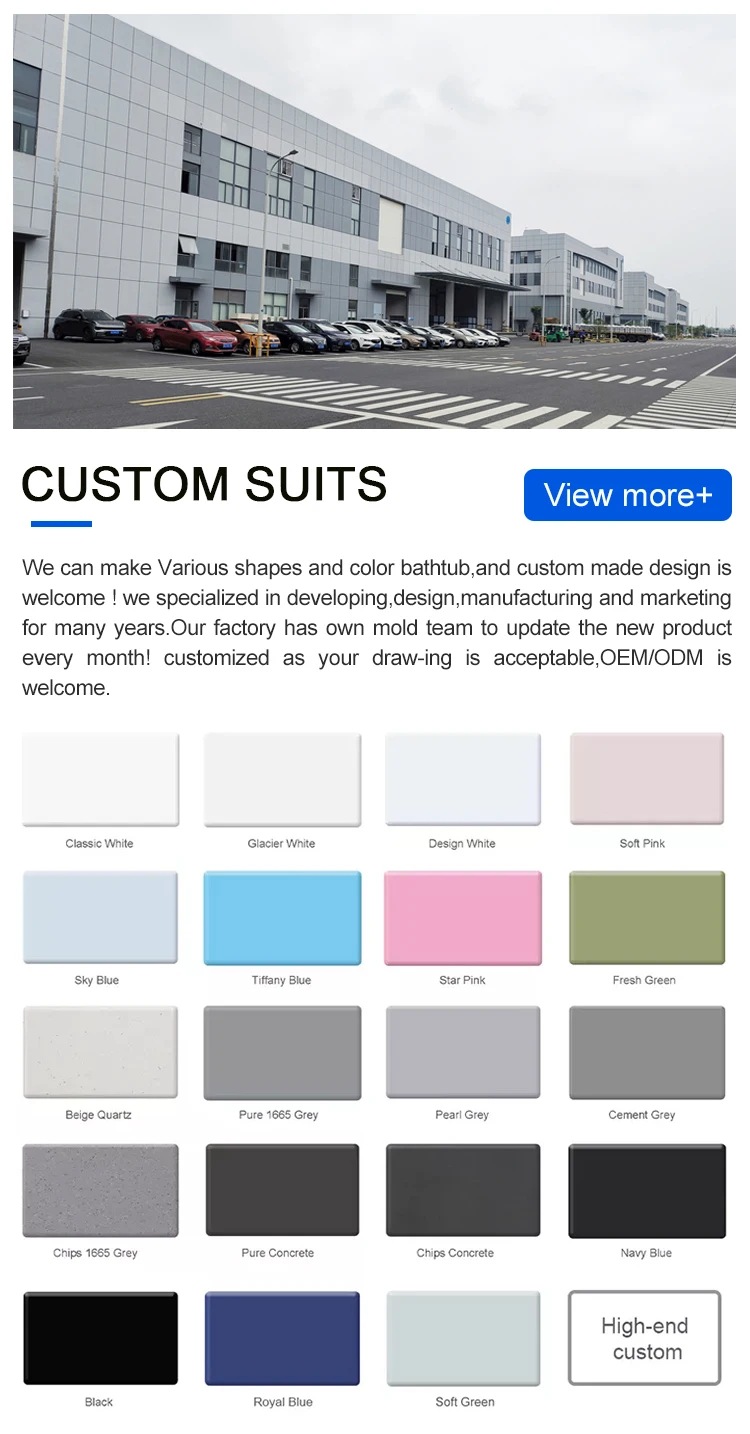Pick the Design White color sample
Viewport: 750px width, 1434px height.
[x=463, y=779]
